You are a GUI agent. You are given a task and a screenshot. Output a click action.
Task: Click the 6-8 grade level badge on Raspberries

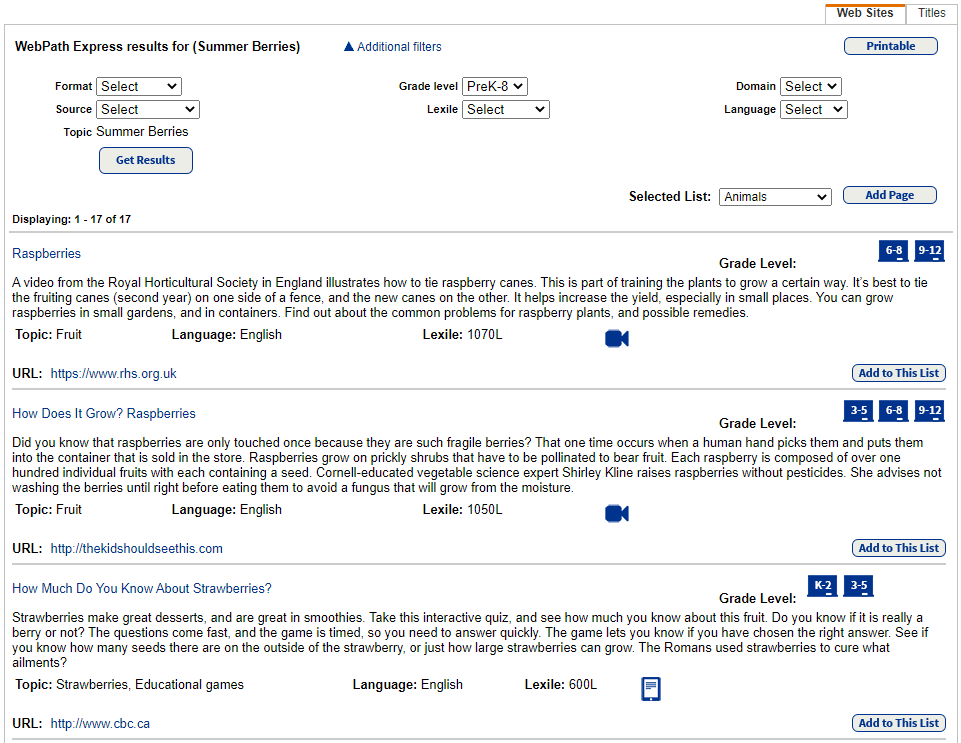click(x=892, y=251)
